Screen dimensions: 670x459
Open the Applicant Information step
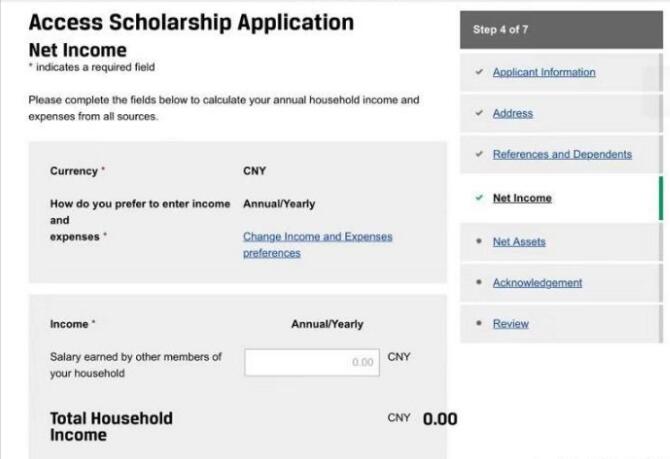[543, 72]
